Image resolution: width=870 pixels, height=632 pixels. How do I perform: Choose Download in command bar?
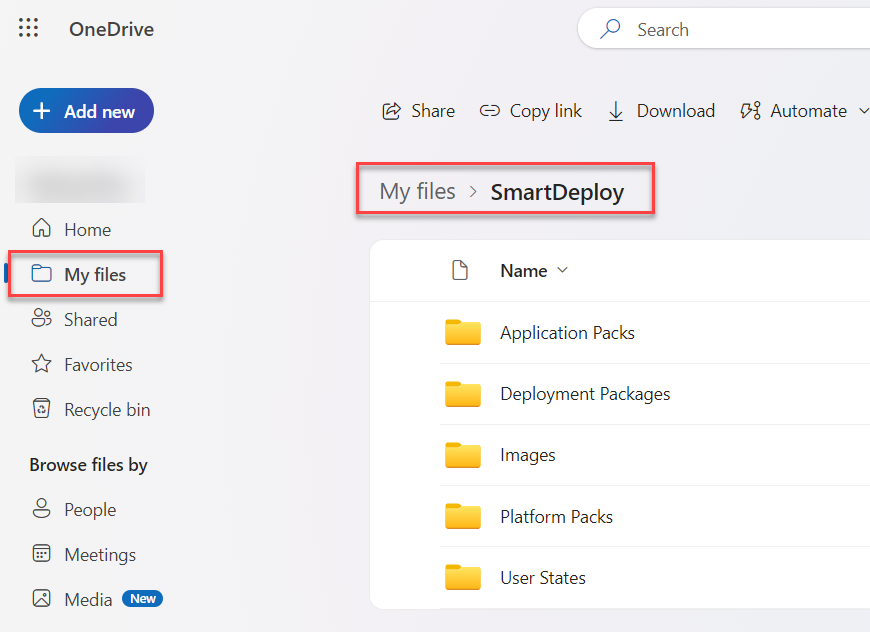(675, 111)
